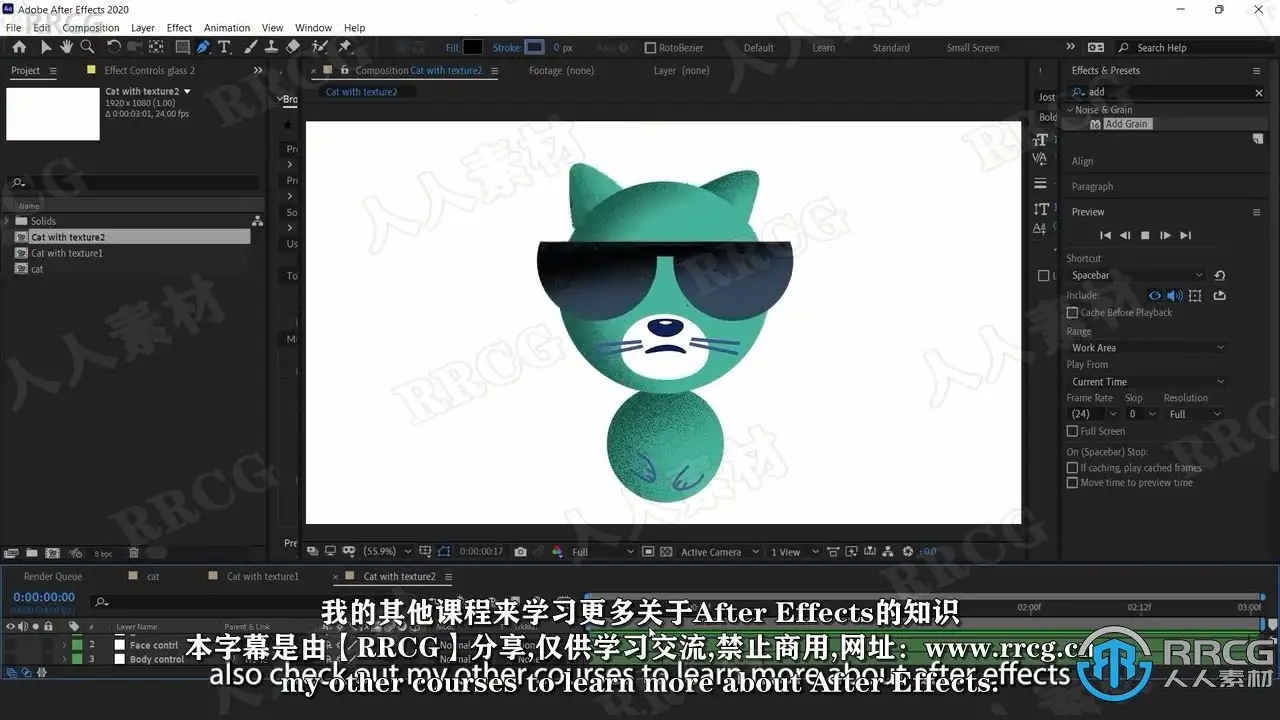
Task: Open the Effect menu
Action: coord(179,28)
